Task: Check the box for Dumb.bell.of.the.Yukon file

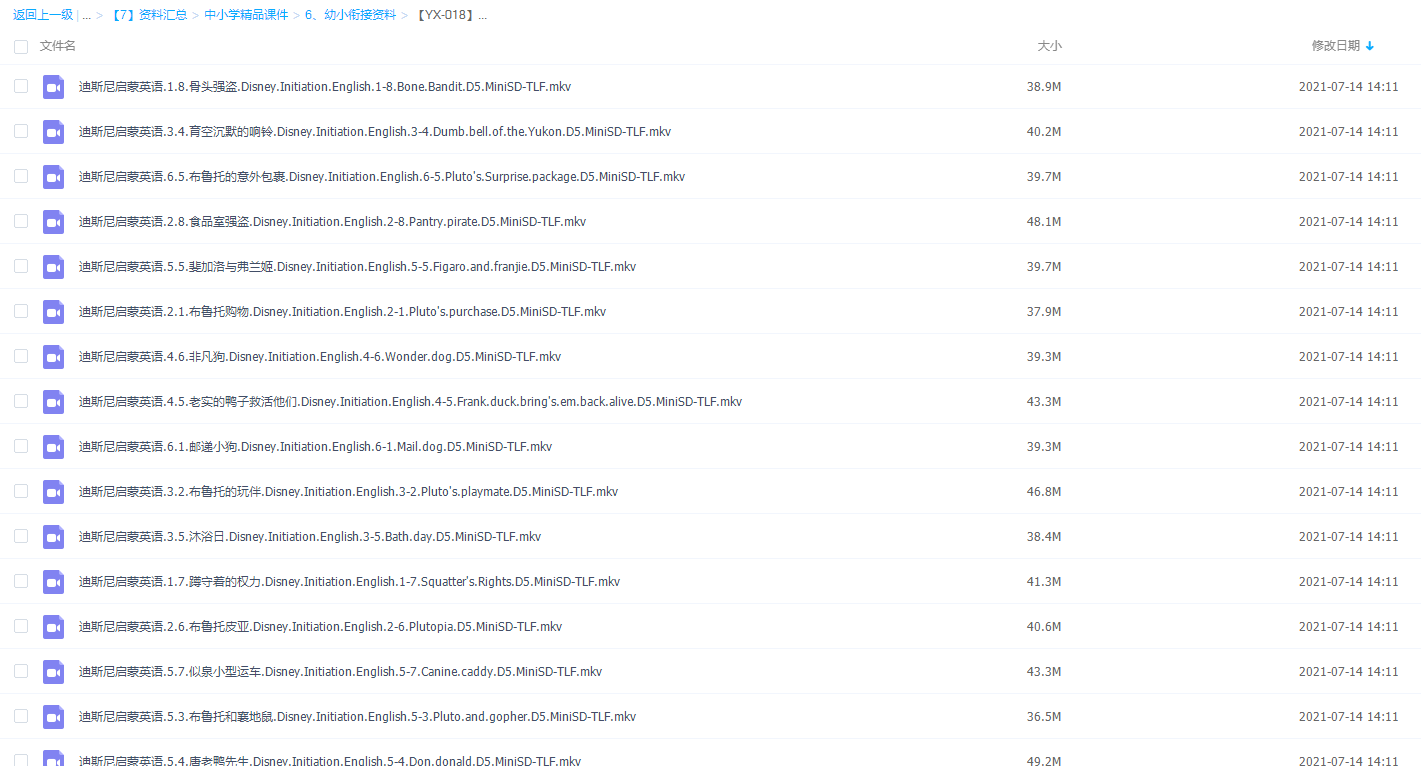Action: click(x=21, y=131)
